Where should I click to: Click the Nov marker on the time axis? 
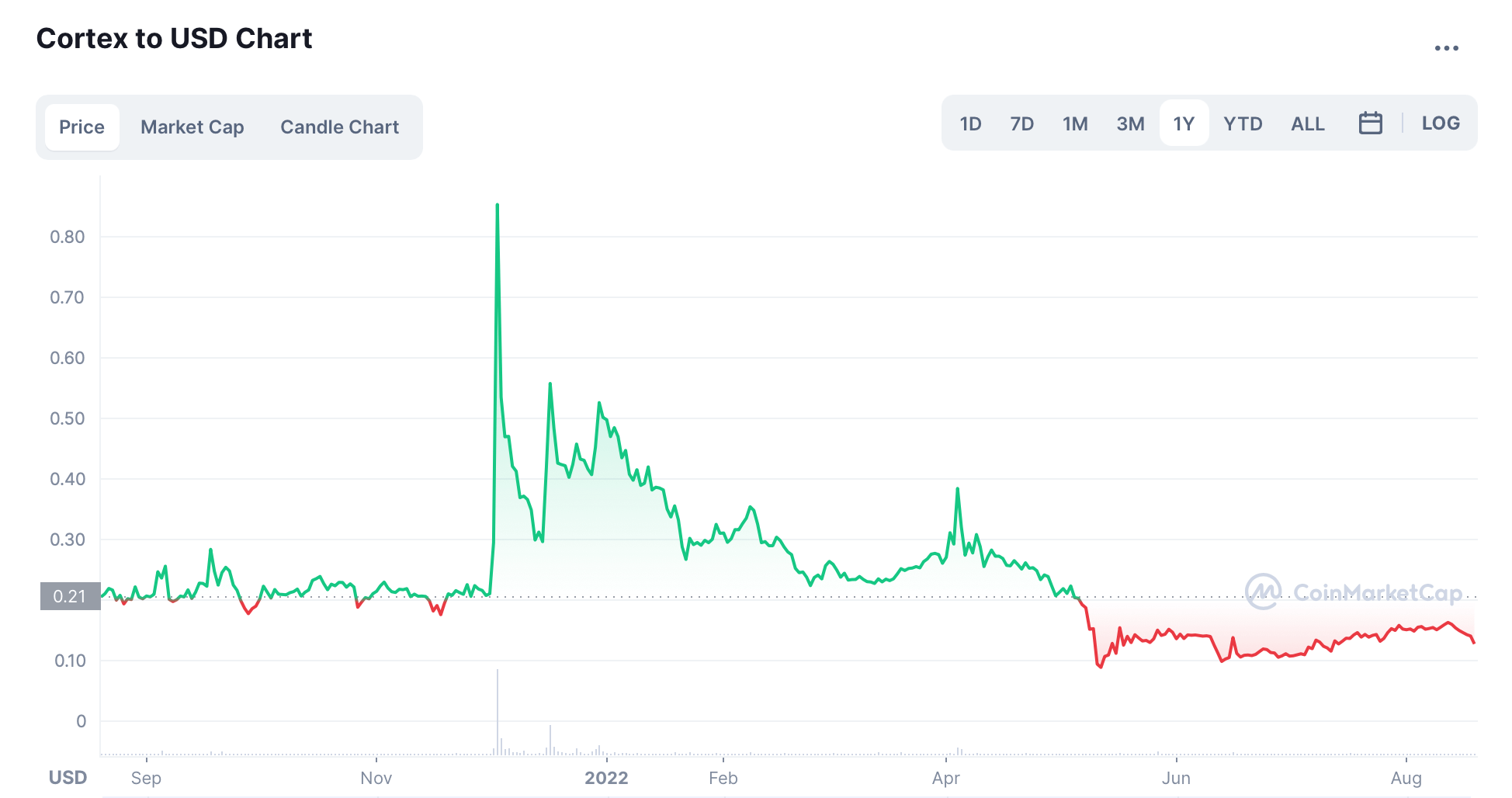click(376, 778)
